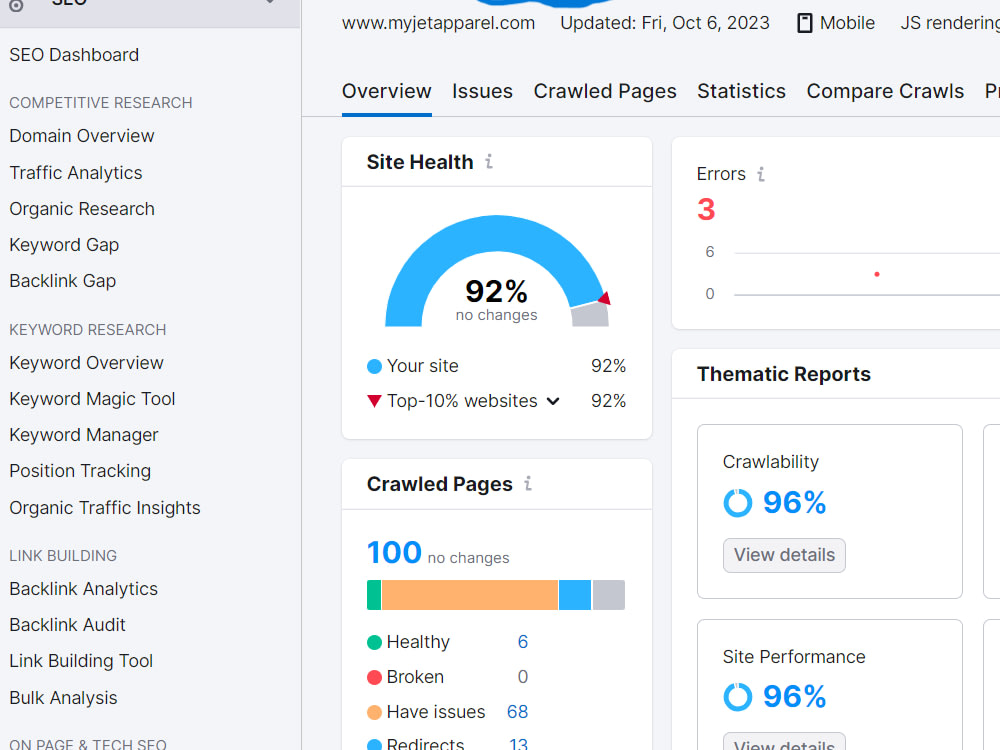Viewport: 1000px width, 750px height.
Task: Open Keyword Overview in sidebar
Action: 86,363
